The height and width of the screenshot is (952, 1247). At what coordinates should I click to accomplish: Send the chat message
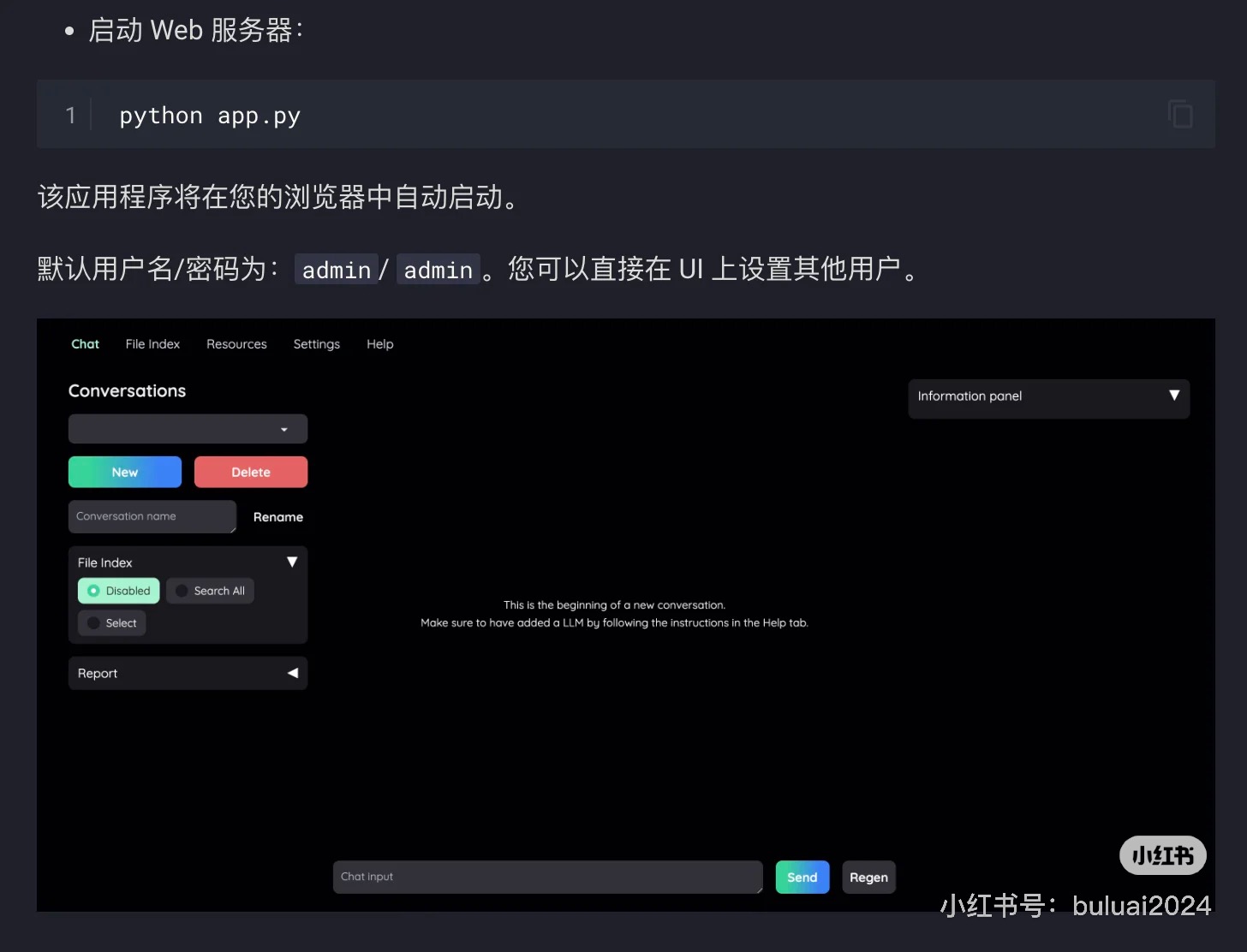tap(802, 877)
